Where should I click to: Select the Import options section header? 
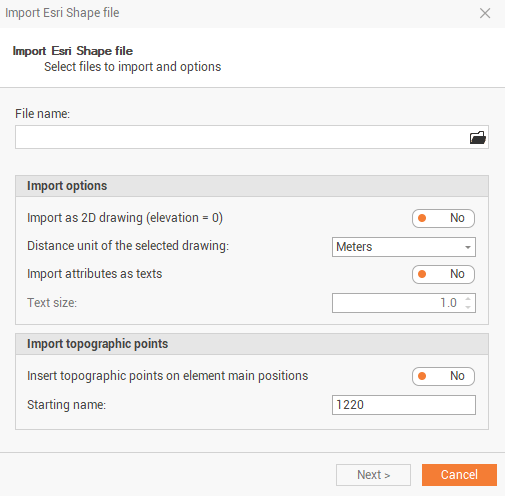[252, 186]
